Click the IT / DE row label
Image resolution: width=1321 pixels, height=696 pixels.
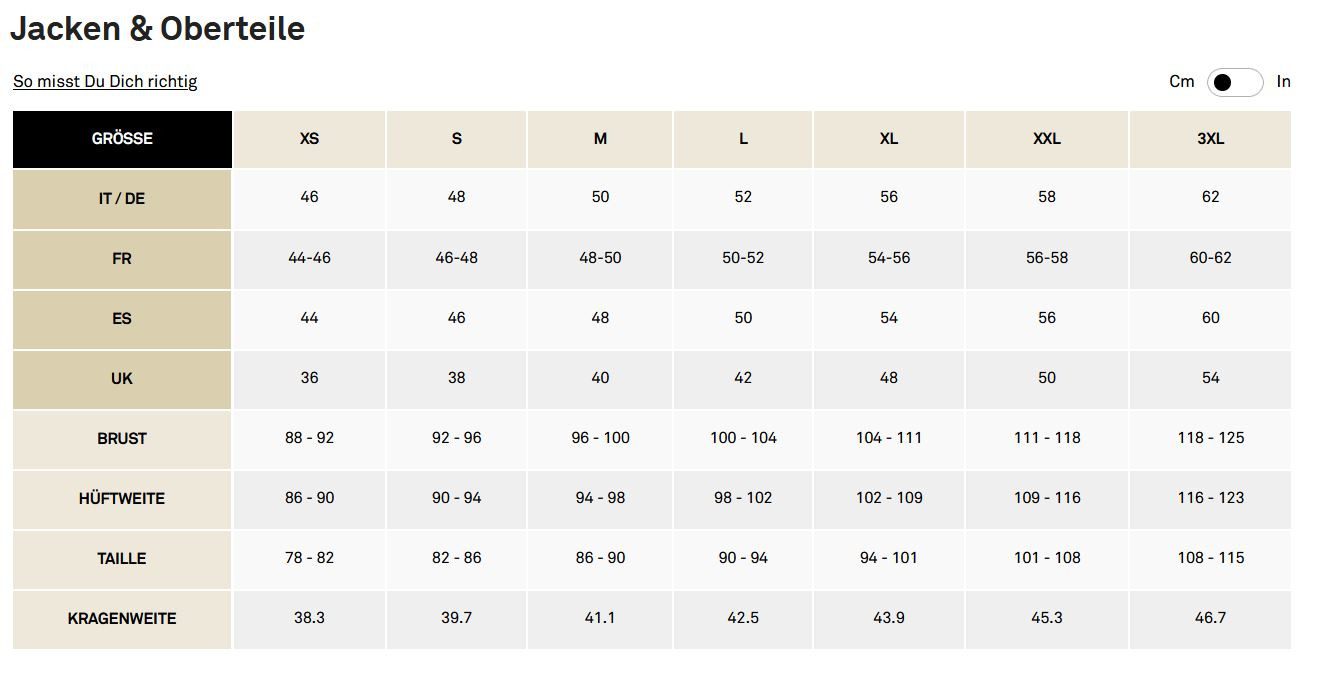coord(122,199)
